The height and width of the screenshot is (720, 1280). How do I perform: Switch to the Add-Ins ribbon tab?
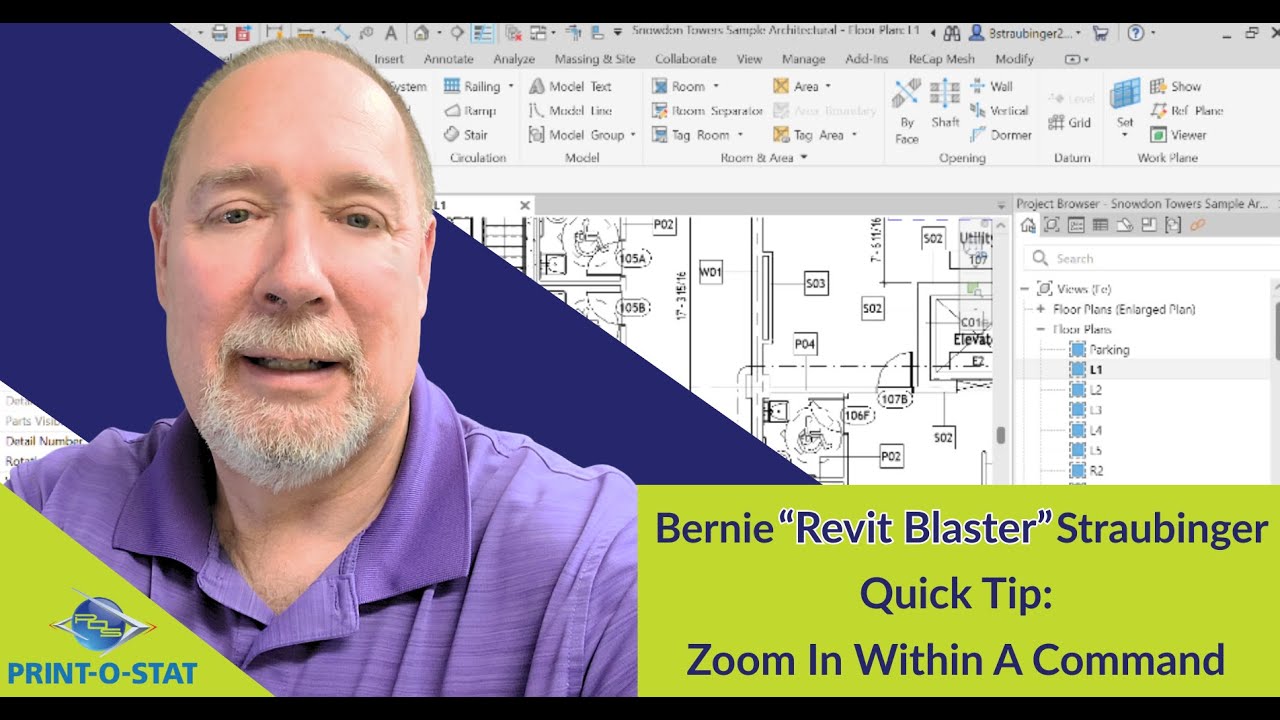click(866, 59)
